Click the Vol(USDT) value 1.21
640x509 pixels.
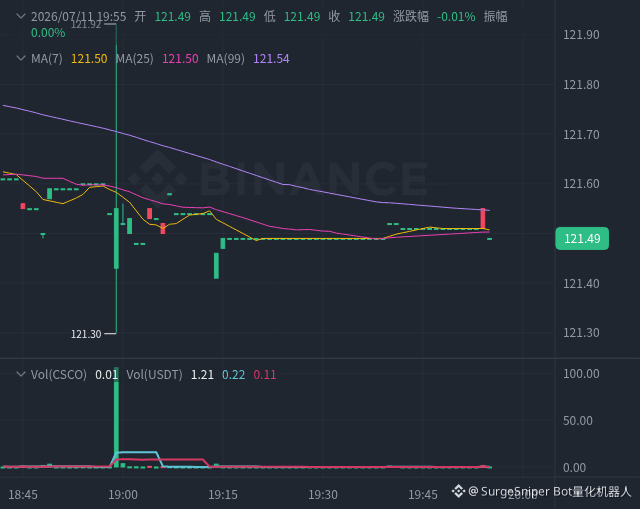click(x=202, y=375)
